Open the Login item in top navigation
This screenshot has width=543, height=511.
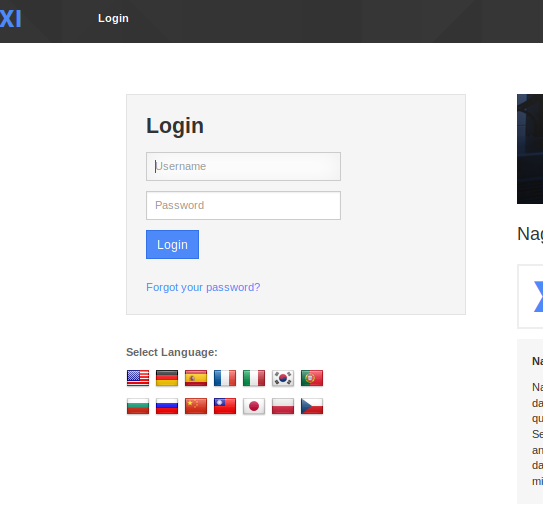tap(113, 18)
